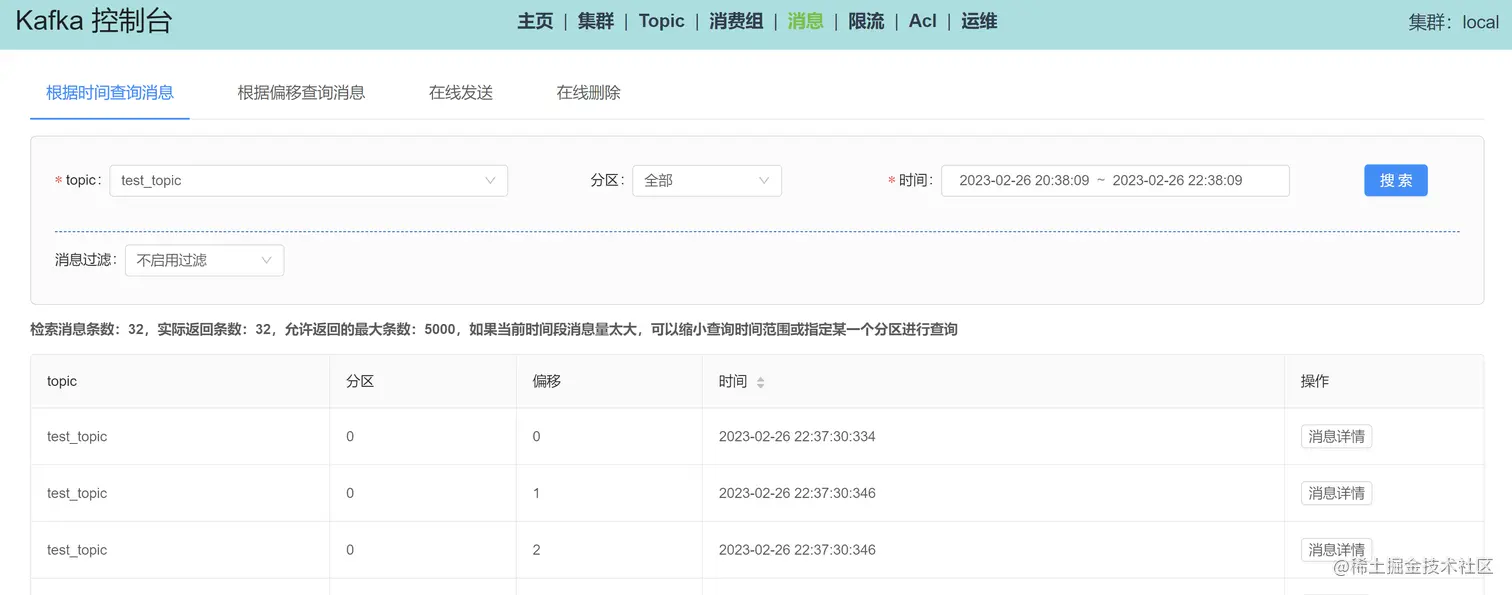Open 消息详情 for the offset 0 row
This screenshot has width=1512, height=595.
1336,437
